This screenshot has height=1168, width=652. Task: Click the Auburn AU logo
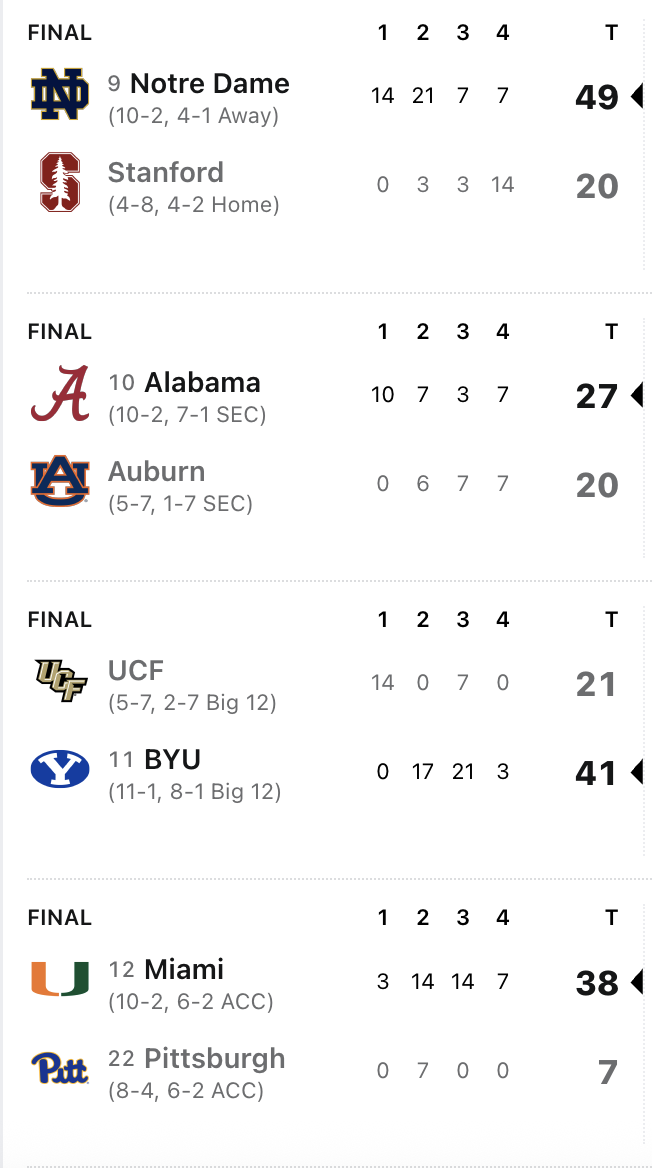tap(60, 482)
